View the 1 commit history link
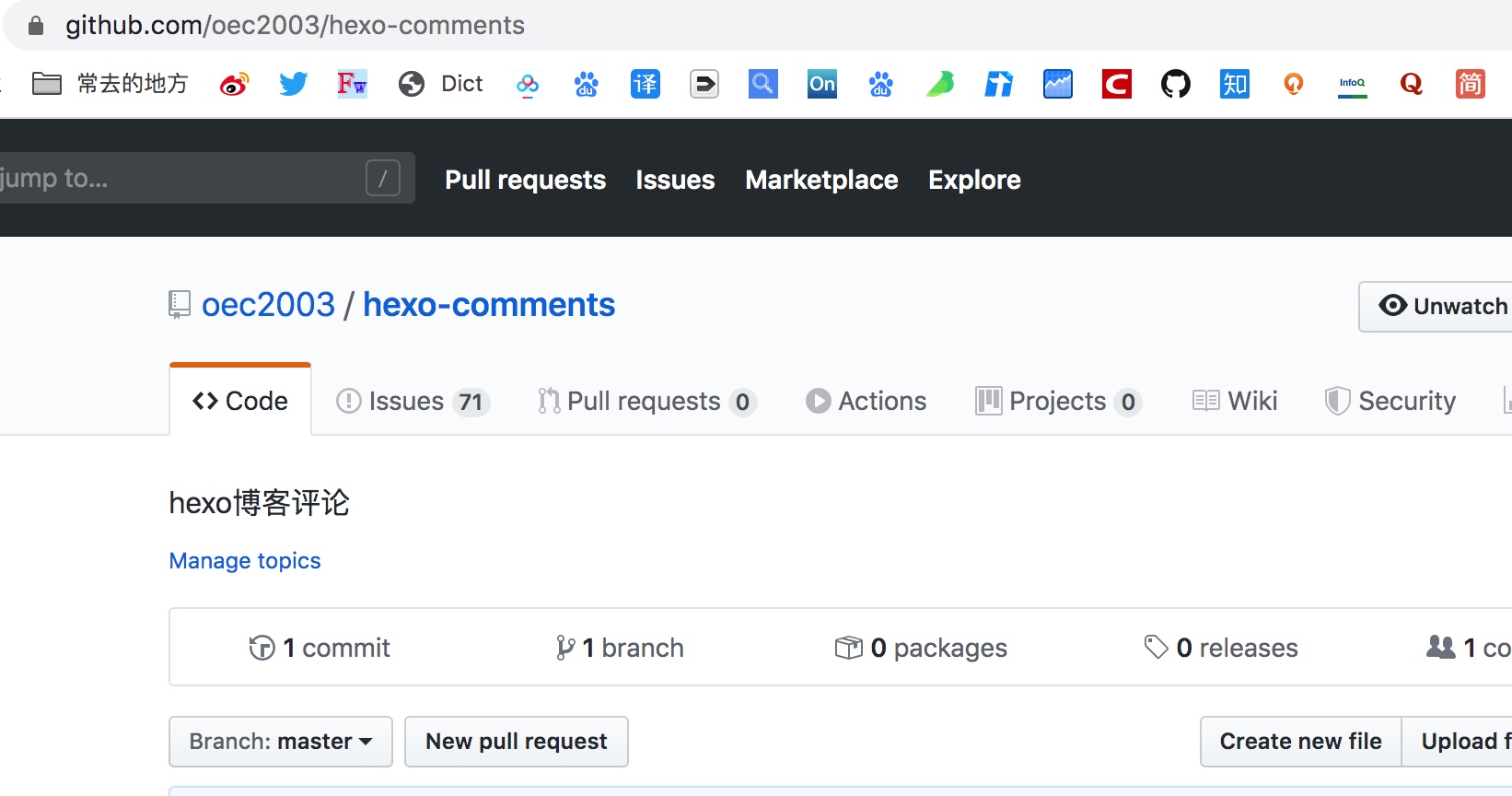Screen dimensions: 1512x796 point(320,648)
